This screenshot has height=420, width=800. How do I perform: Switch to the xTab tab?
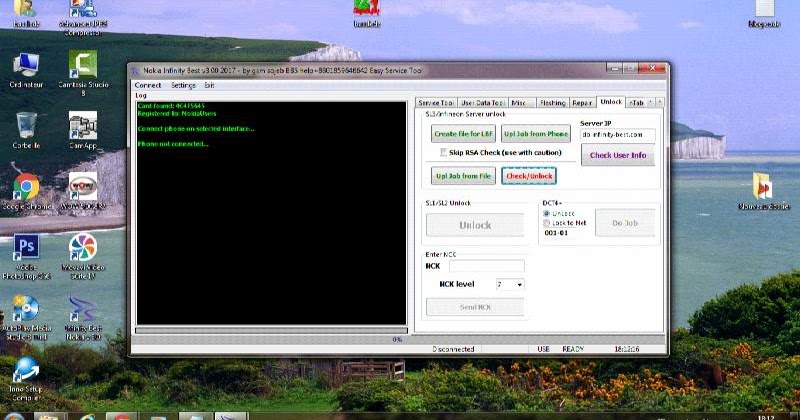point(636,103)
